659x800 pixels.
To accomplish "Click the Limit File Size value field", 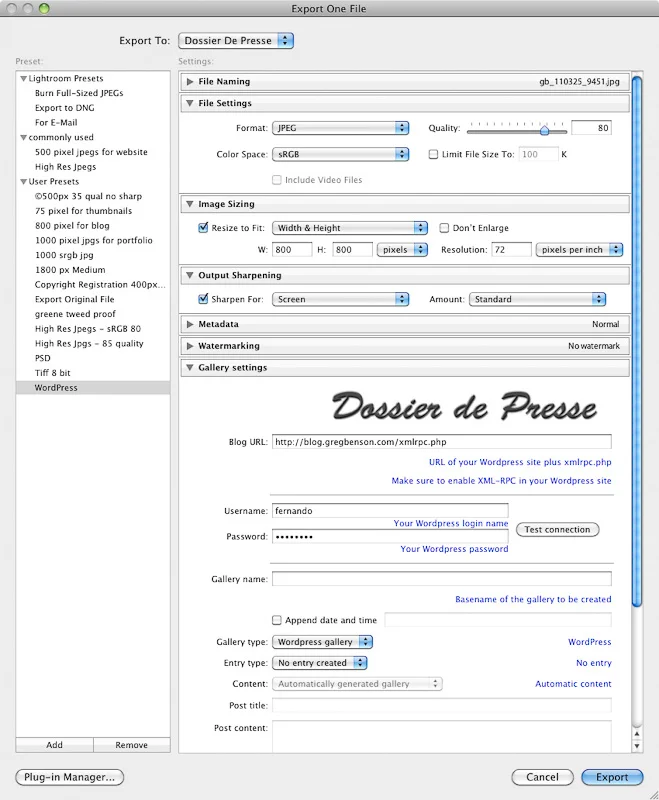I will click(x=539, y=154).
